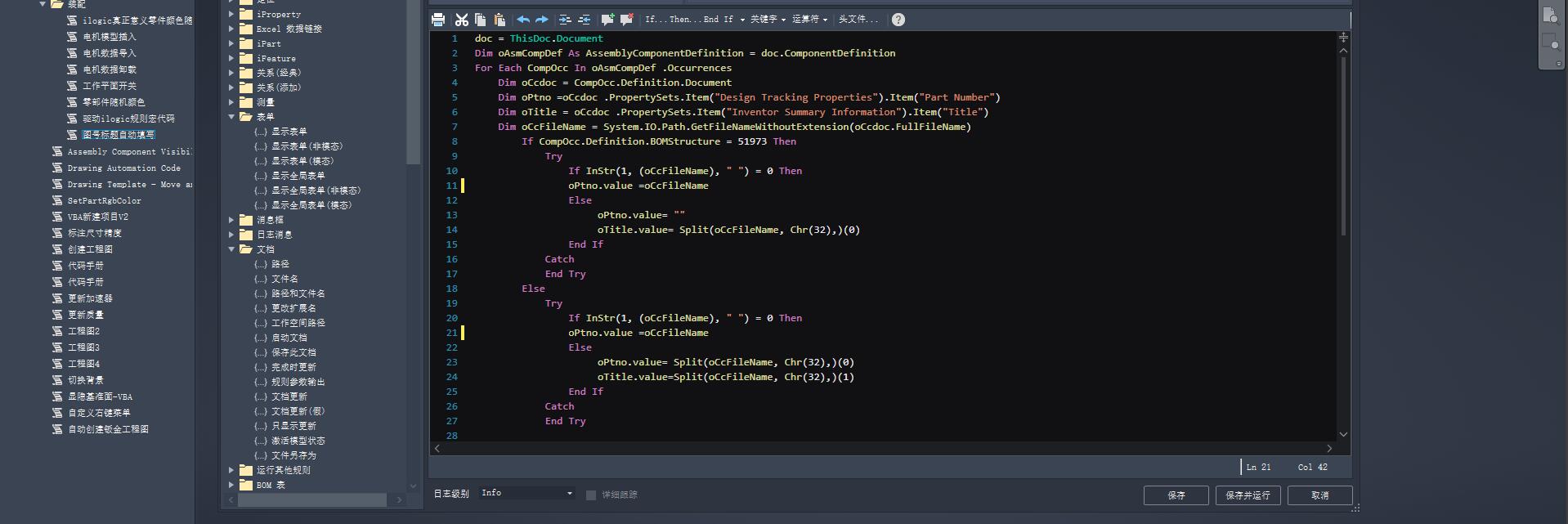This screenshot has height=524, width=1568.
Task: Open the If...Then...End If dropdown
Action: point(695,20)
